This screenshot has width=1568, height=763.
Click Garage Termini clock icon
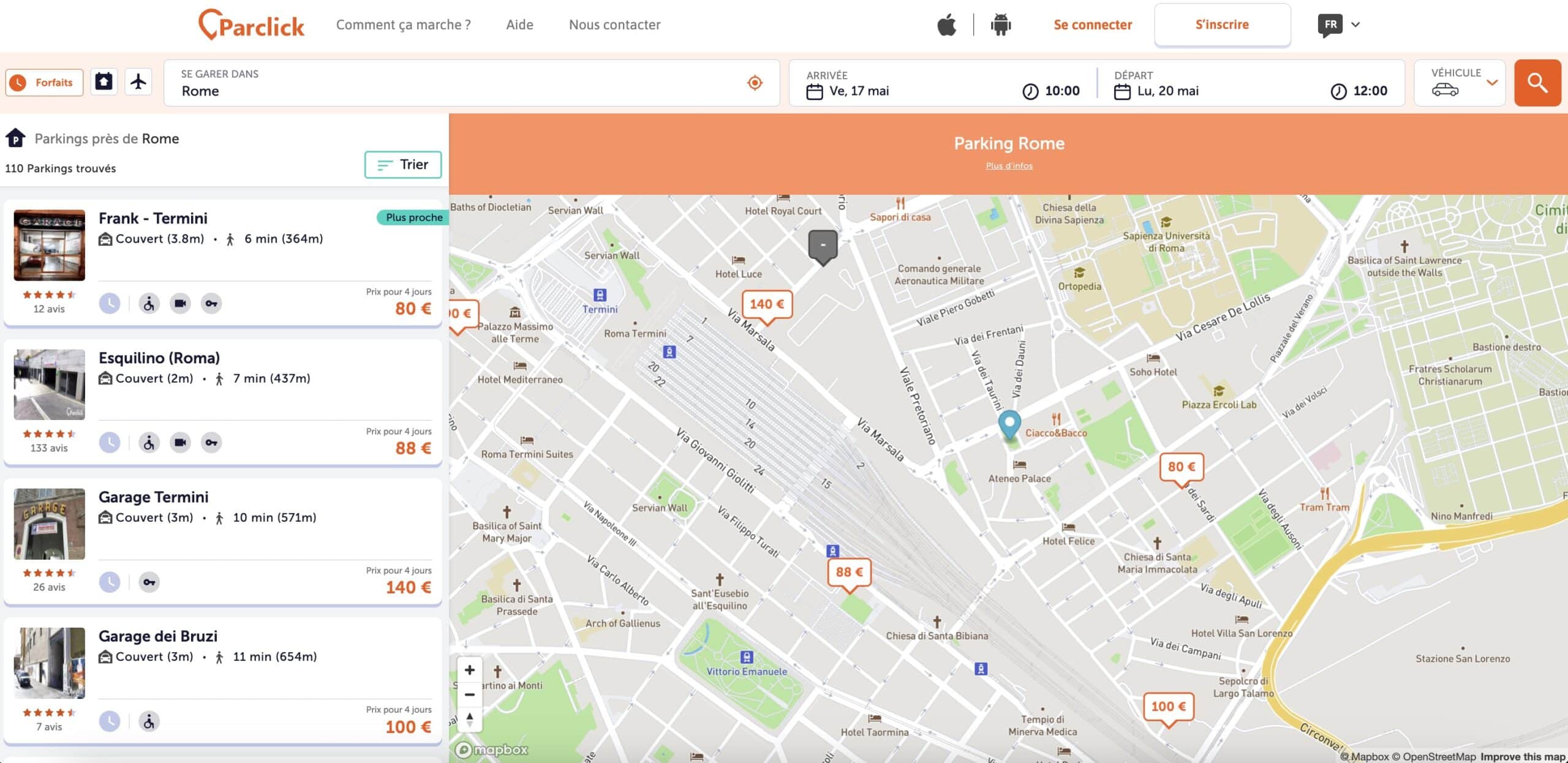pyautogui.click(x=110, y=582)
